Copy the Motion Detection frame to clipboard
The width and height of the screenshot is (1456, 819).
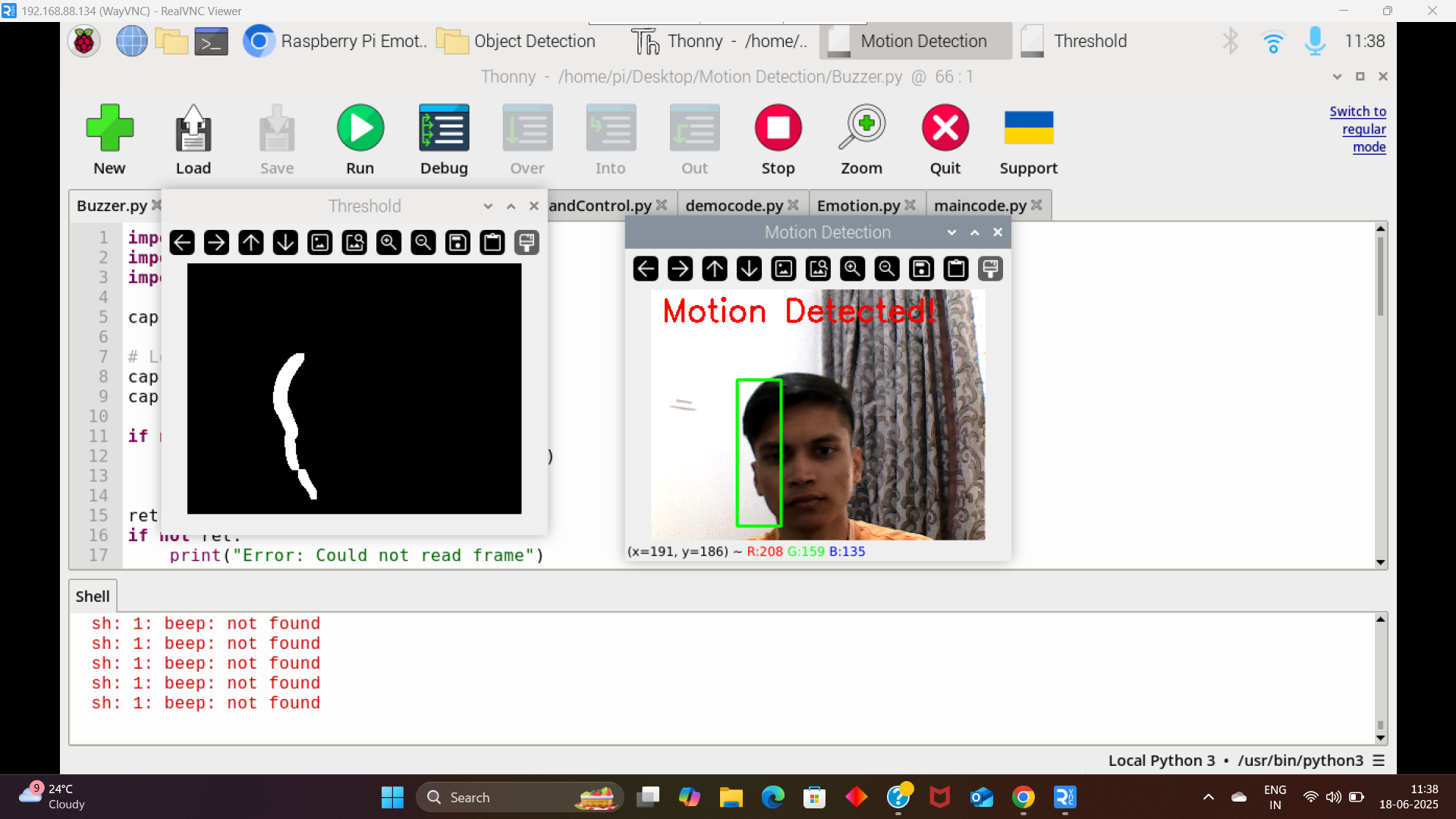pyautogui.click(x=955, y=268)
